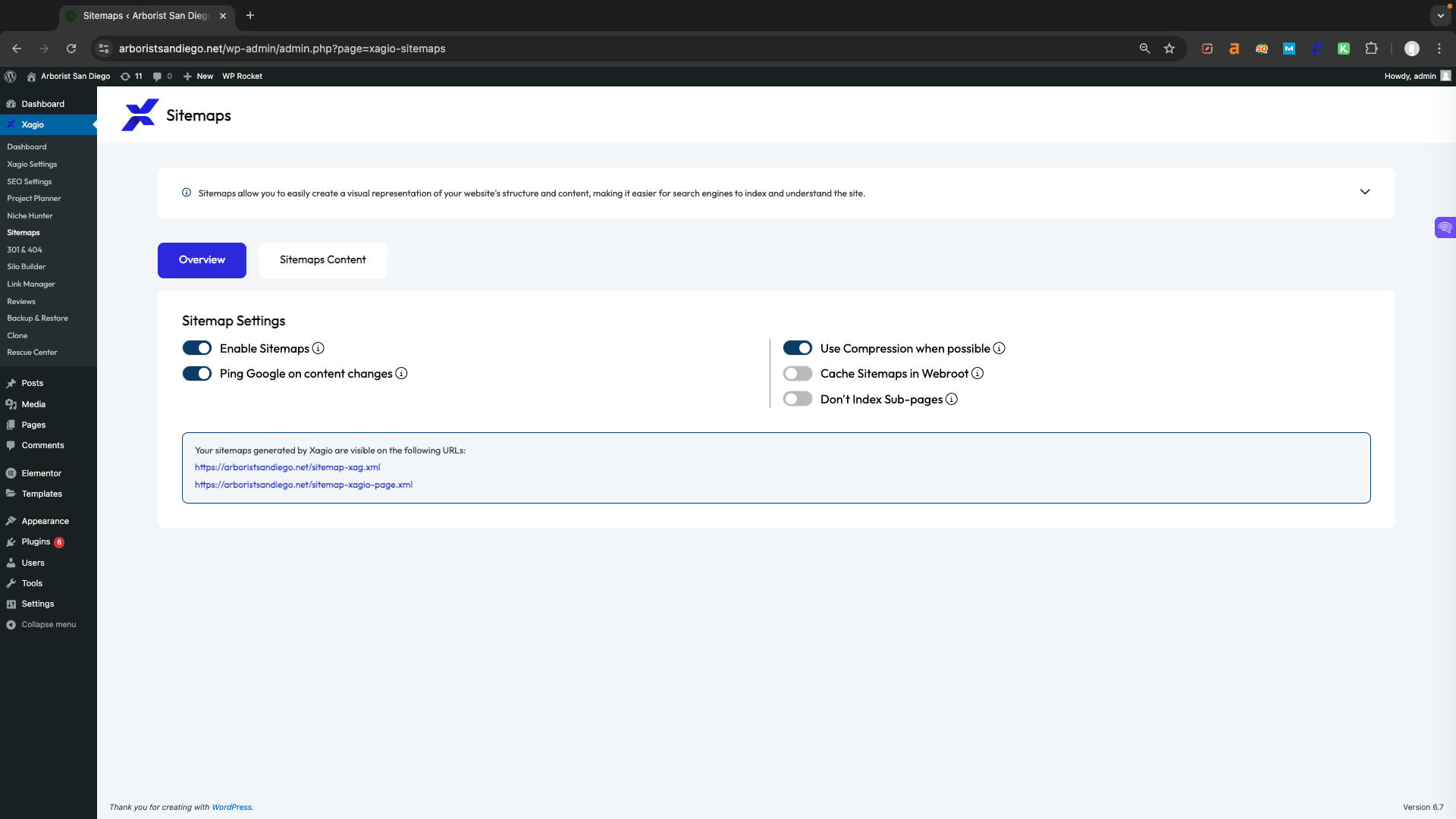This screenshot has width=1456, height=819.
Task: Click the Xagio X logo beside Sitemaps title
Action: (140, 115)
